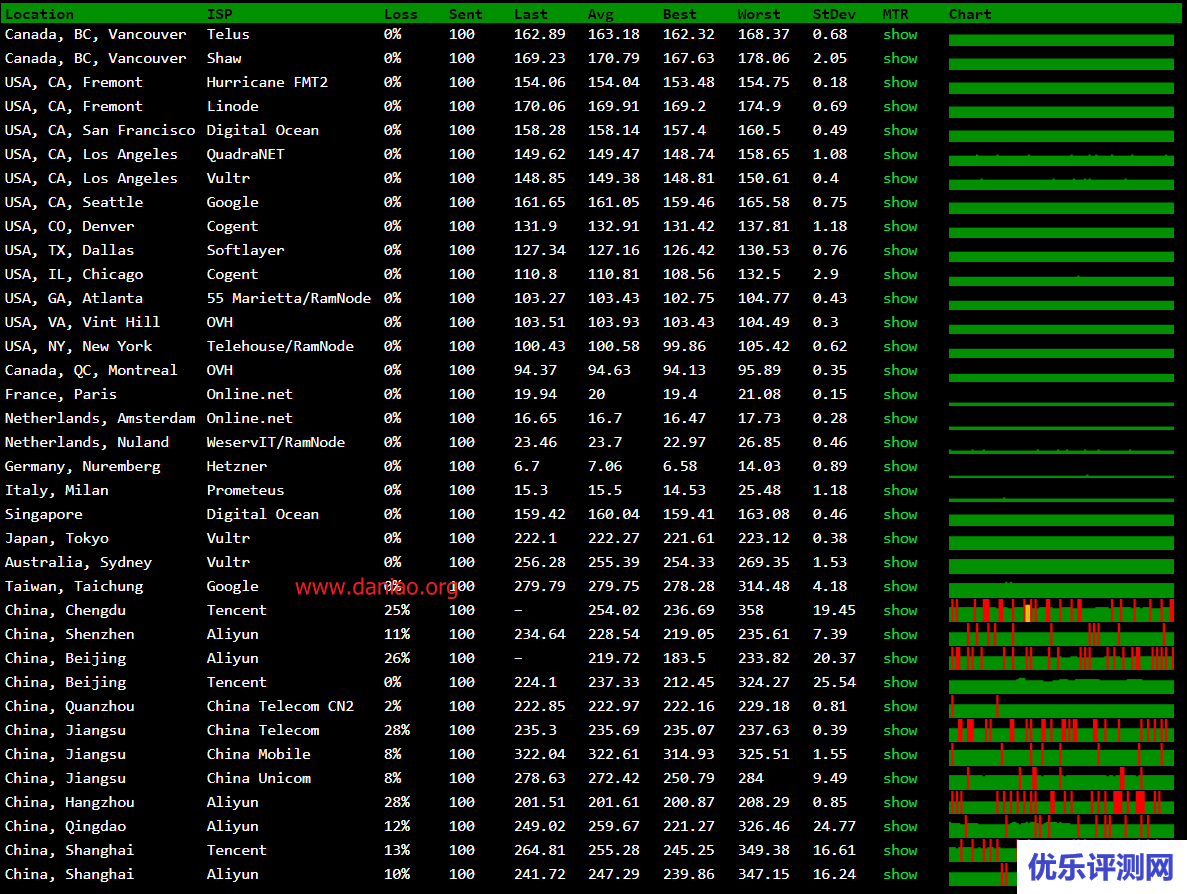Screen dimensions: 1187x894
Task: Open show link in Fremont Linode row
Action: pyautogui.click(x=900, y=107)
